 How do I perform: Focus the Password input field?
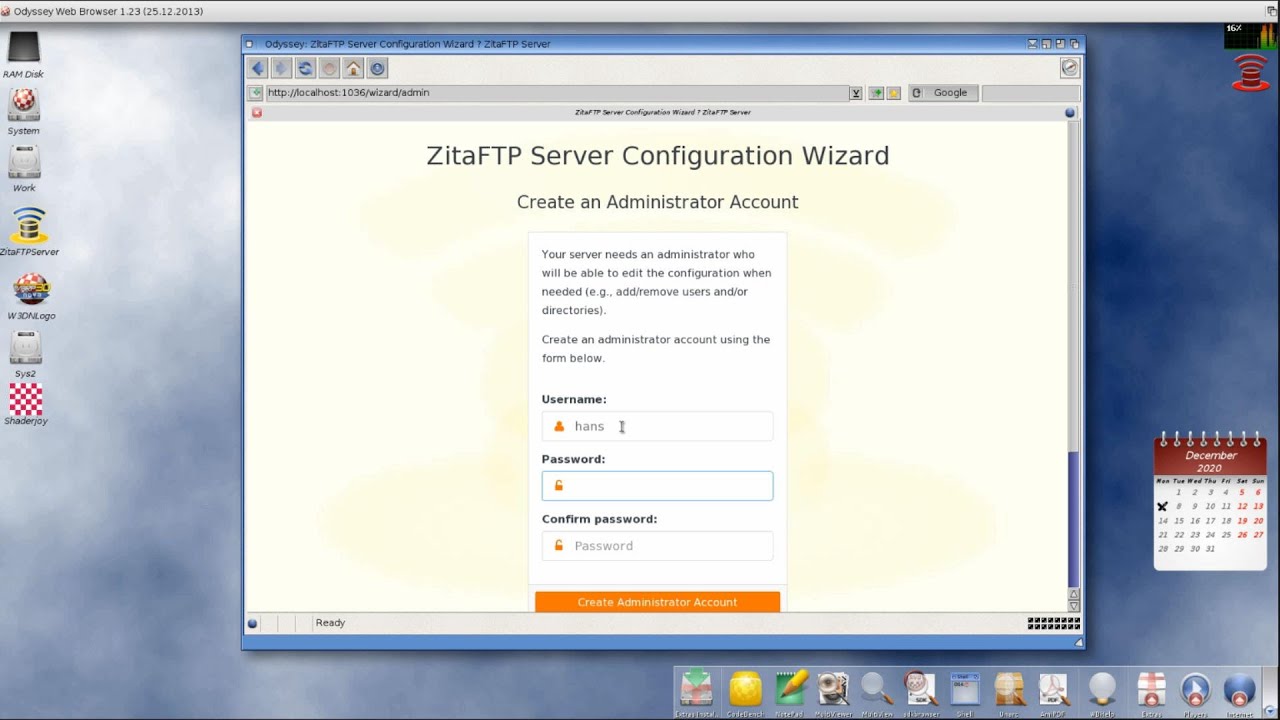tap(657, 486)
